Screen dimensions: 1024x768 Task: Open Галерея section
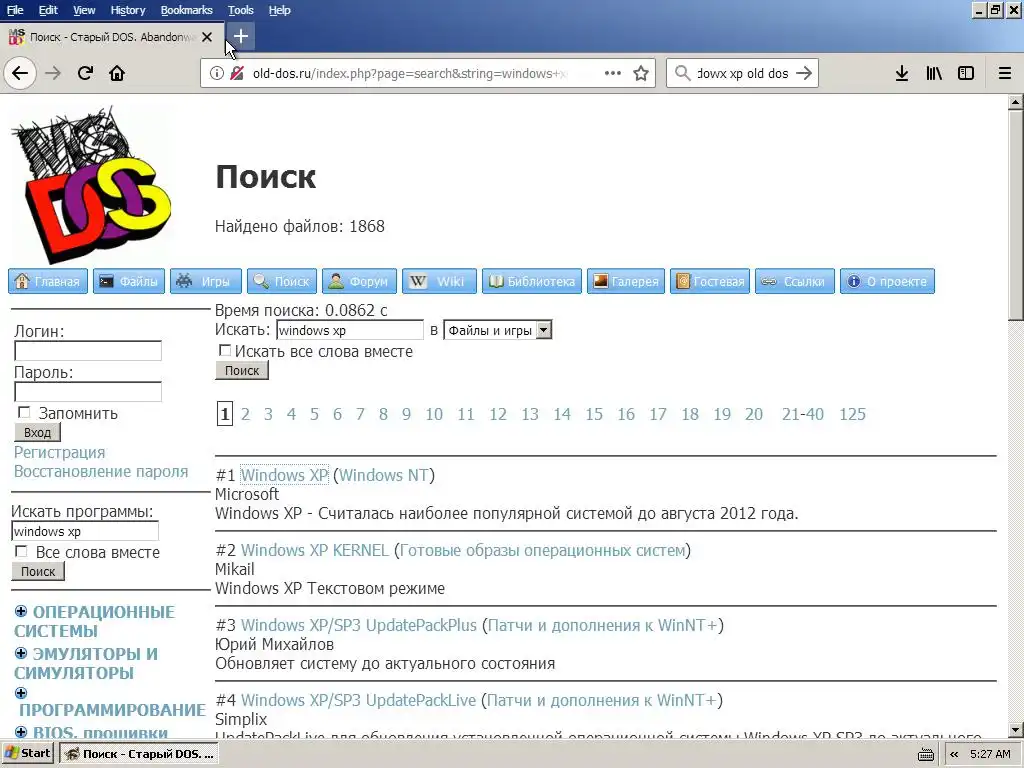[626, 281]
